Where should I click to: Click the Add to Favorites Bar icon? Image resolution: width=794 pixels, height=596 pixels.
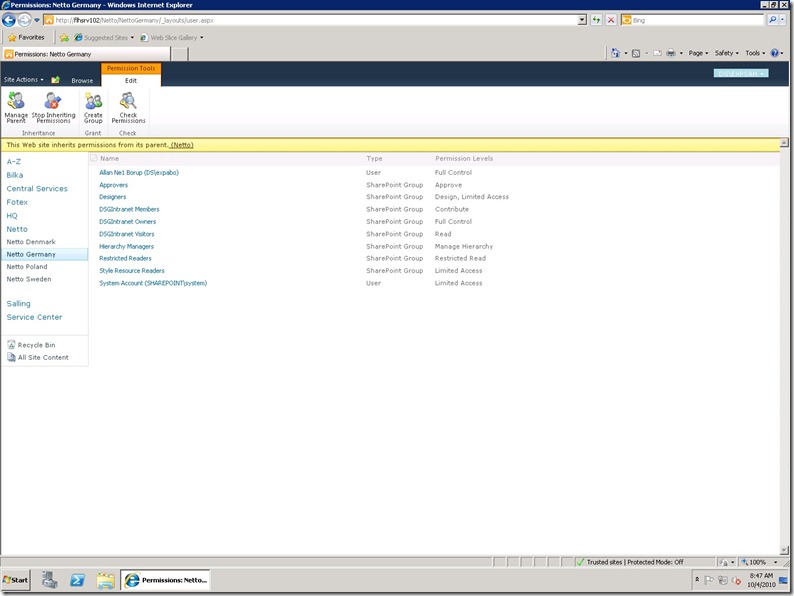[x=64, y=37]
